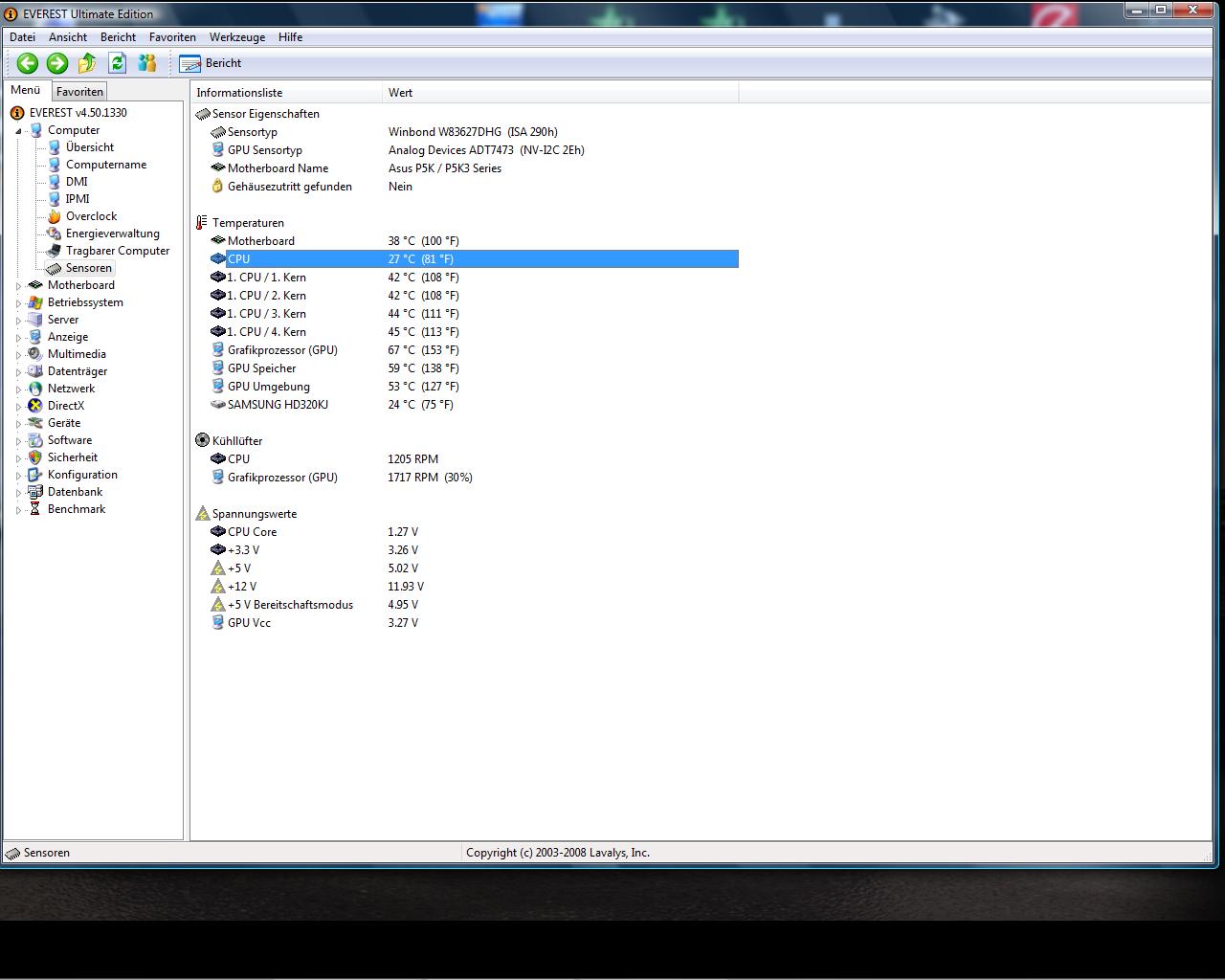
Task: Expand the Anzeige tree node
Action: pos(18,338)
